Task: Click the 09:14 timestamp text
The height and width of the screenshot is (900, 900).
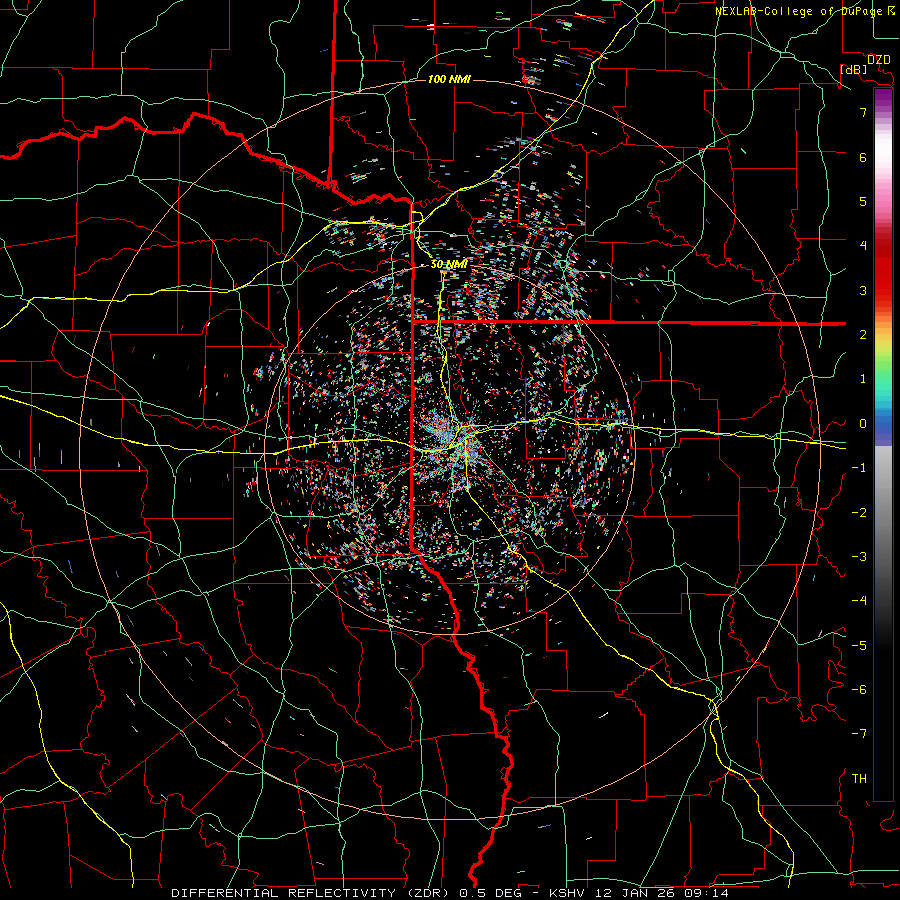Action: click(705, 893)
